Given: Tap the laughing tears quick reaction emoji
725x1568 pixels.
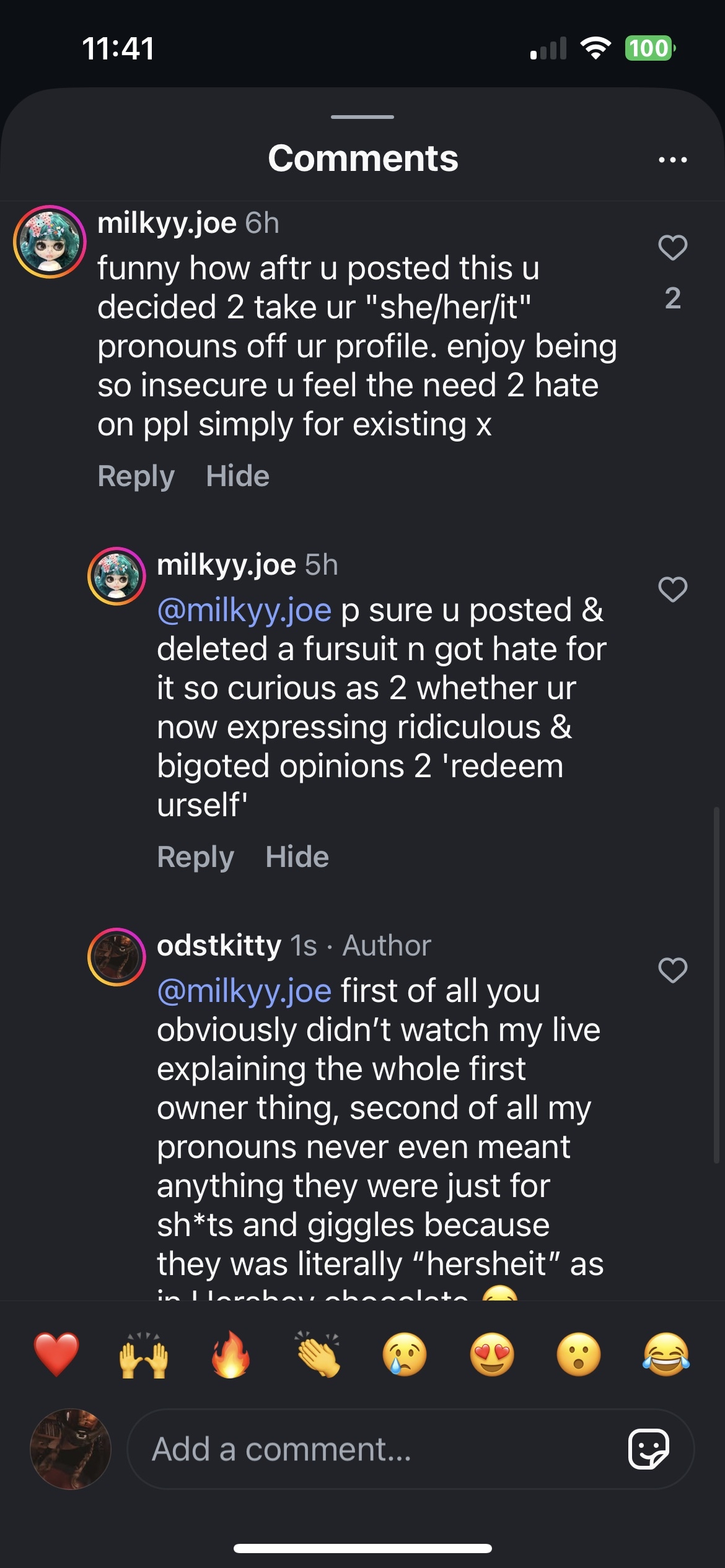Looking at the screenshot, I should [666, 1354].
